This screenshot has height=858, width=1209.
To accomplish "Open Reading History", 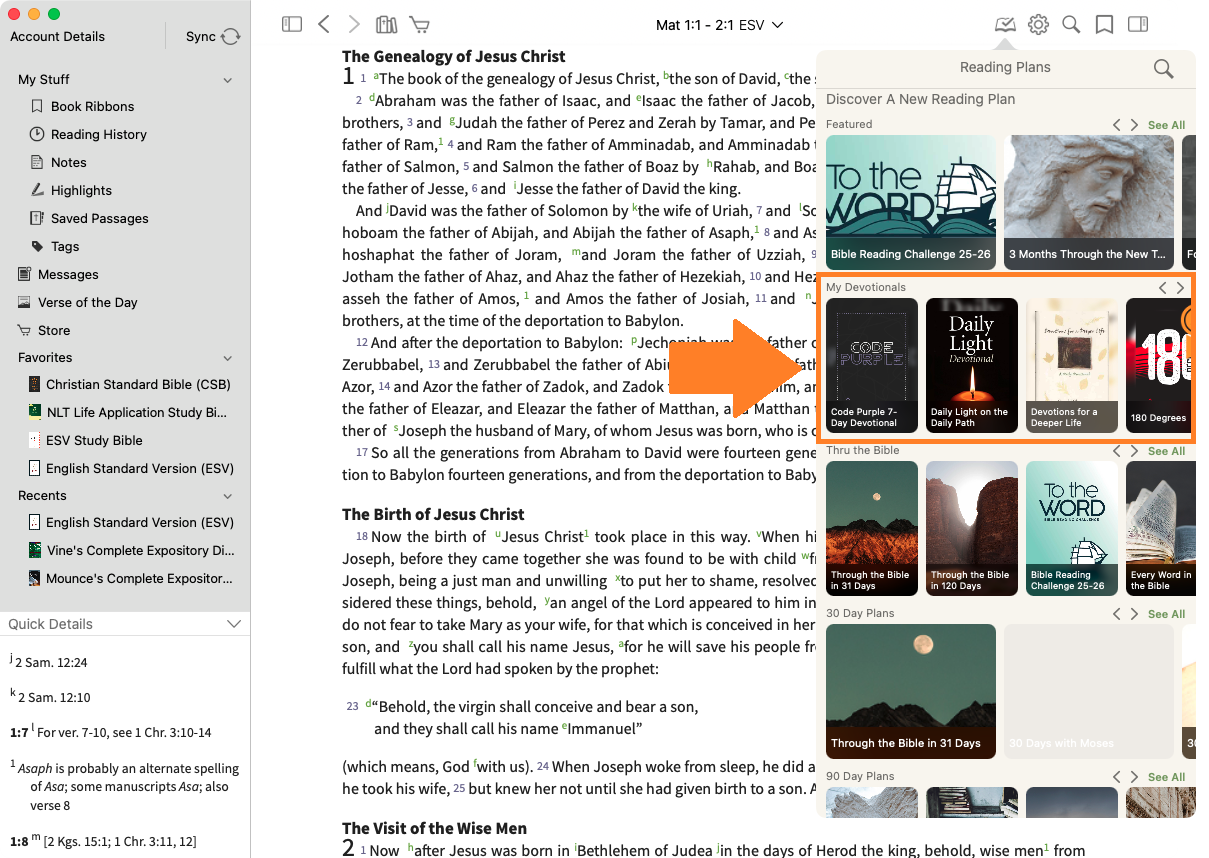I will coord(98,134).
